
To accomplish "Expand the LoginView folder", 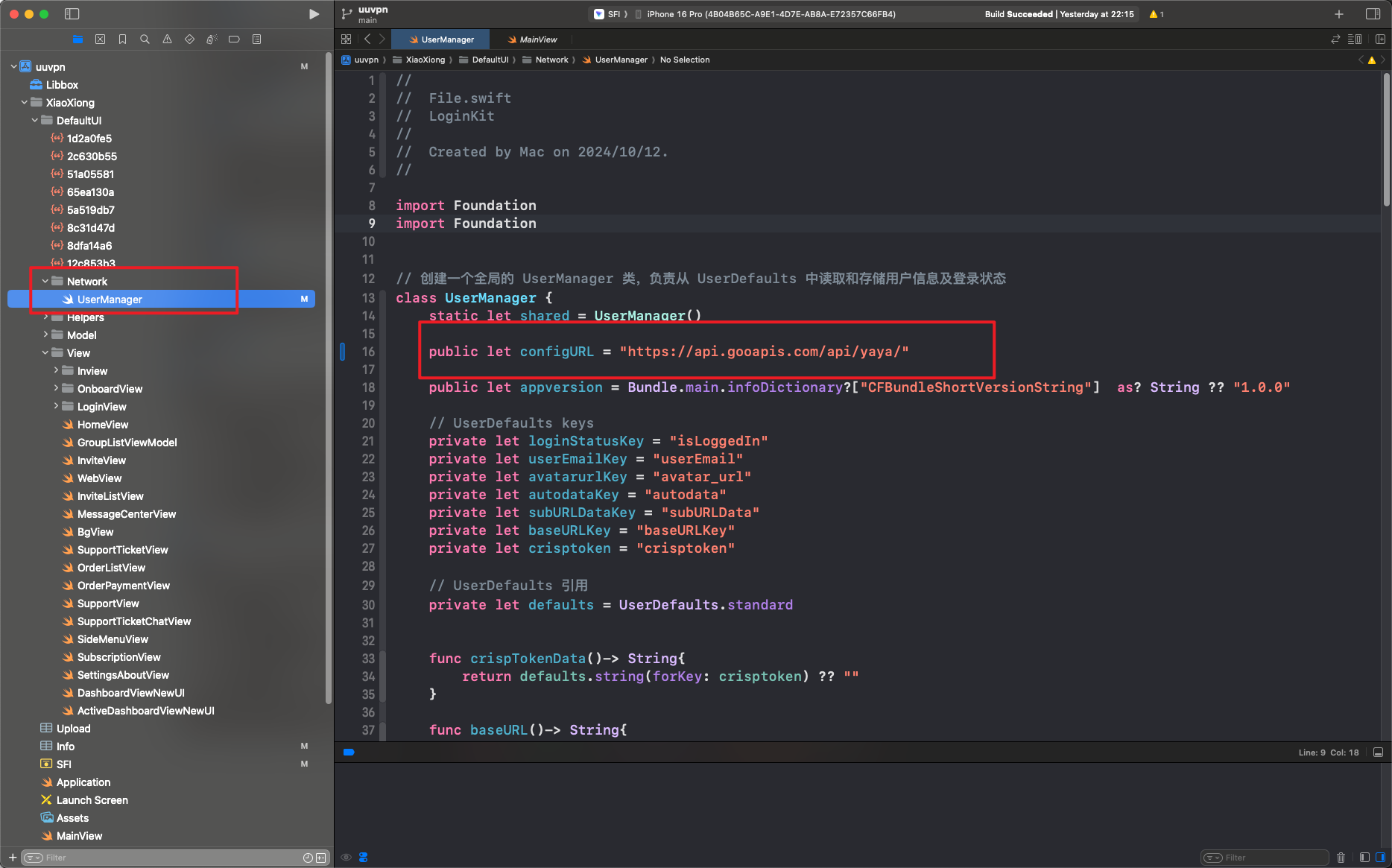I will click(56, 407).
